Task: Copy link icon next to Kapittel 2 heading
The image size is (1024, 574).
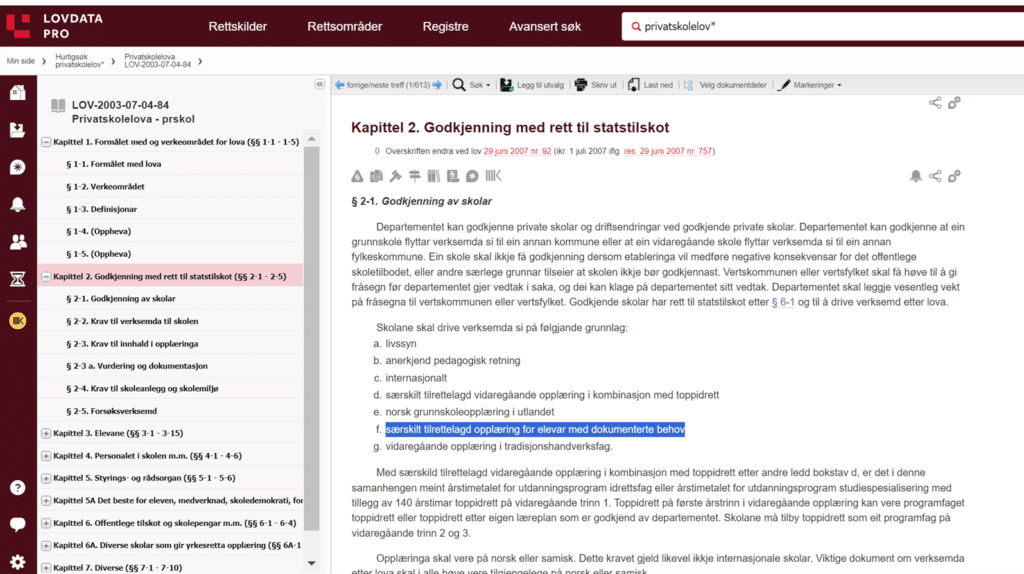Action: [954, 103]
